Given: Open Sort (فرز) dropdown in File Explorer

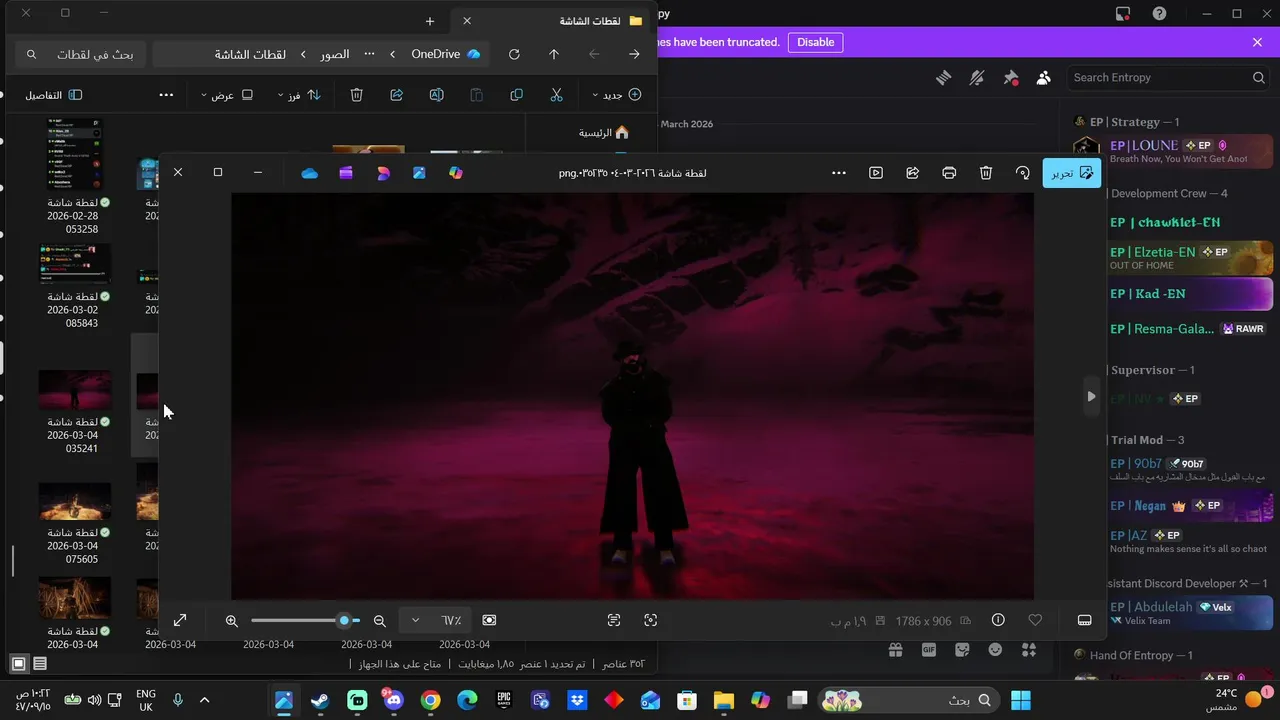Looking at the screenshot, I should coord(299,95).
